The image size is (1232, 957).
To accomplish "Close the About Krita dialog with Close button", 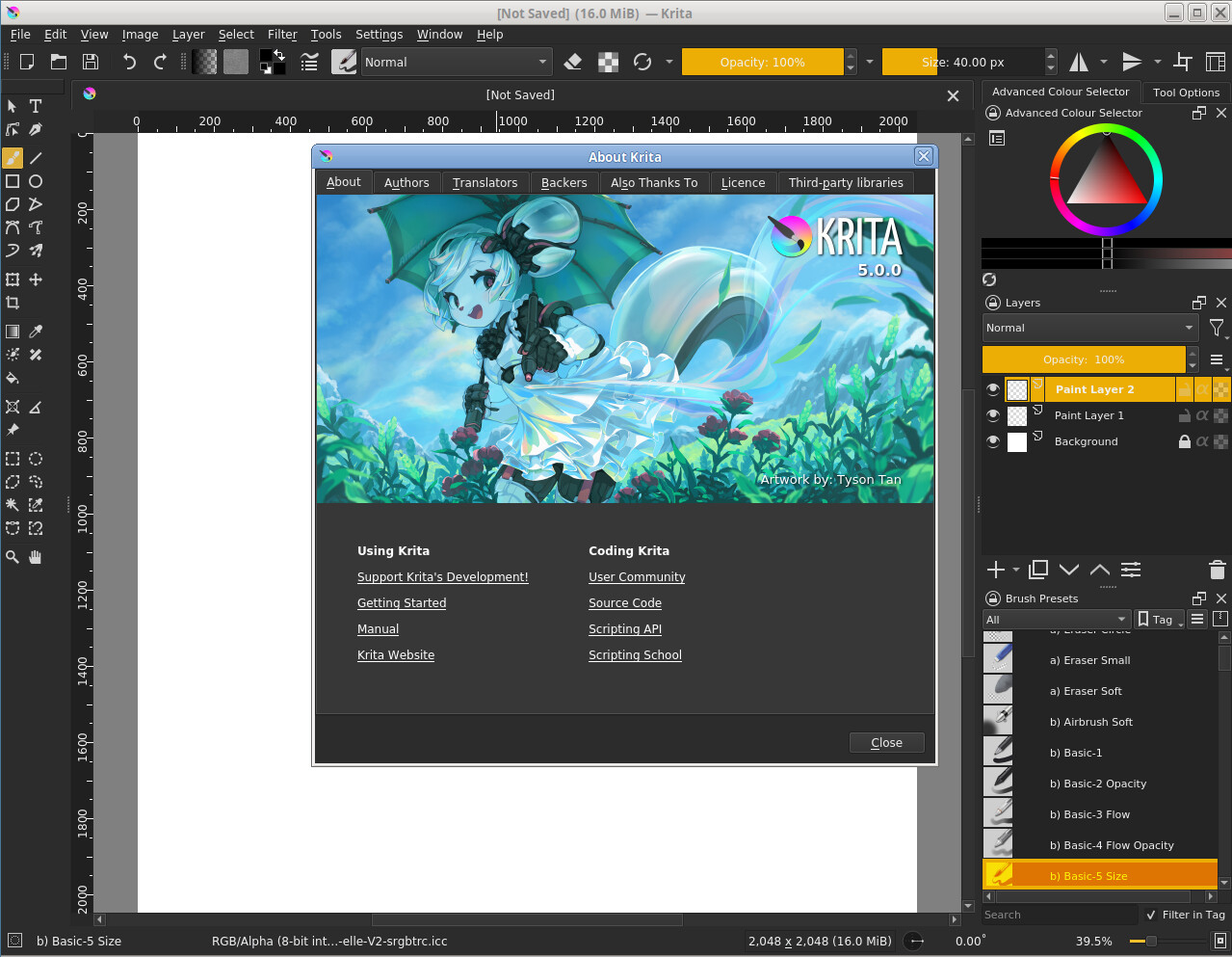I will tap(886, 742).
